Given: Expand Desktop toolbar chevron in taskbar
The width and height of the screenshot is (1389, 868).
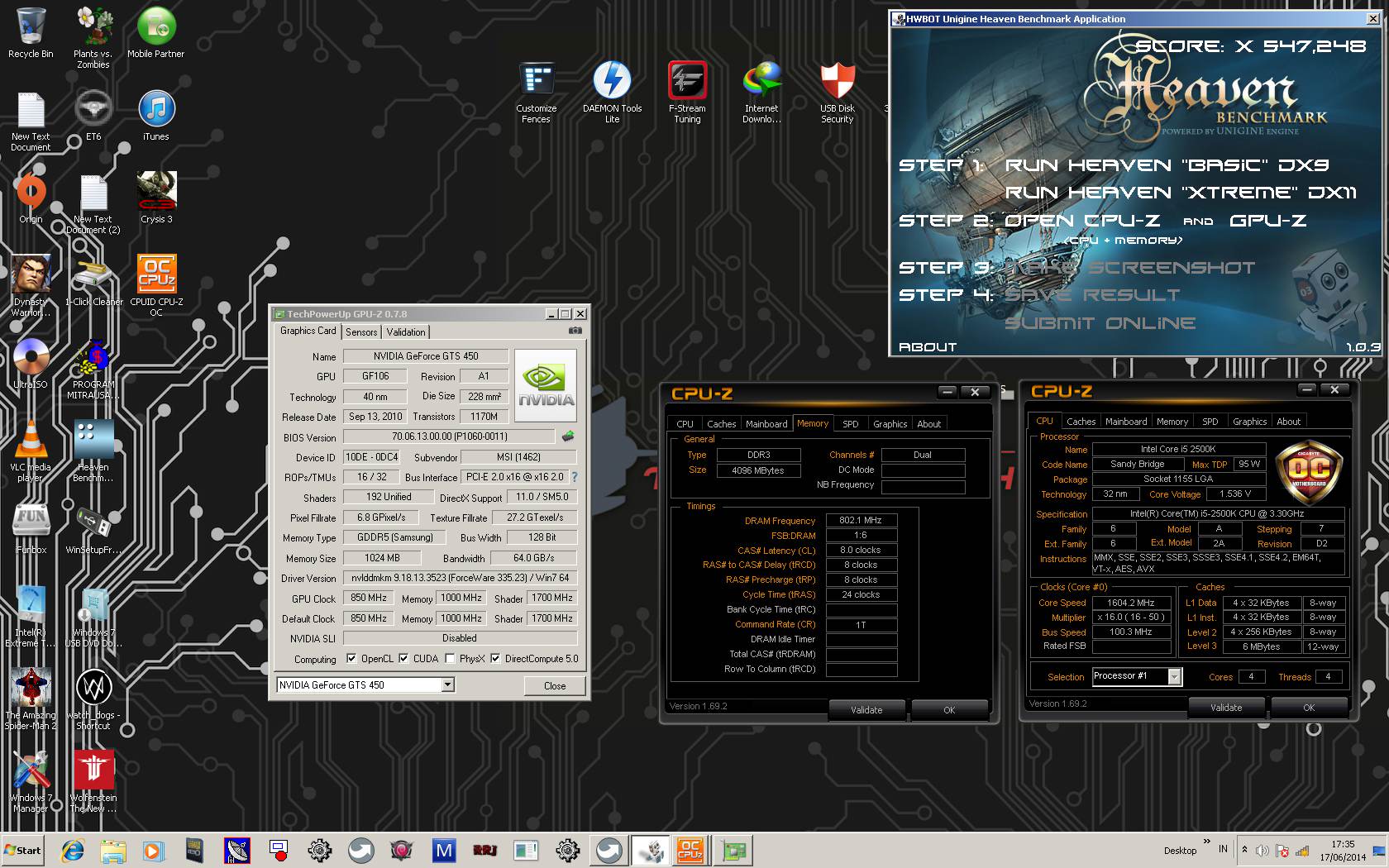Looking at the screenshot, I should tap(1206, 842).
